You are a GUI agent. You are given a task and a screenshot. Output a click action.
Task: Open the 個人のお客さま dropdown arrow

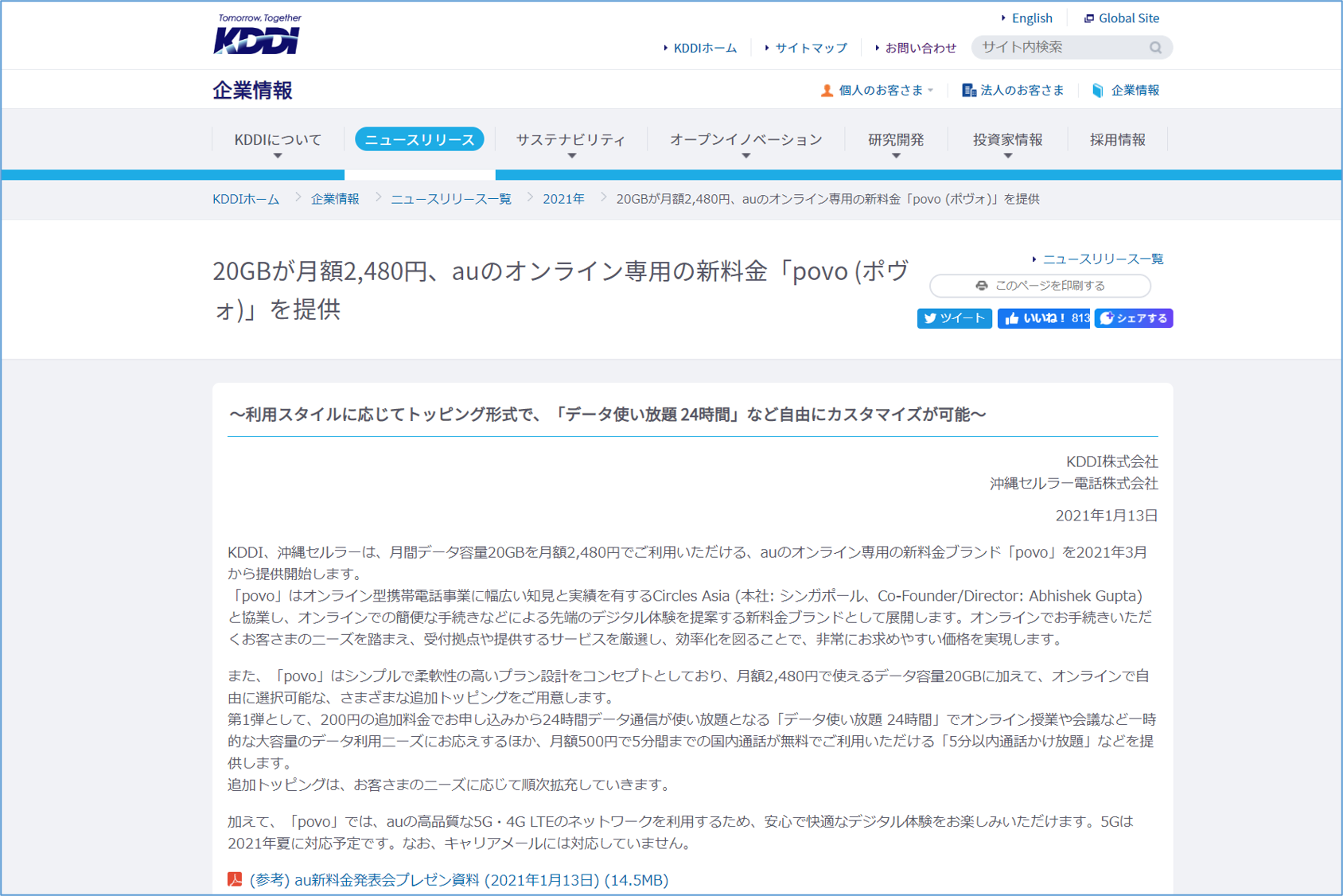[930, 91]
